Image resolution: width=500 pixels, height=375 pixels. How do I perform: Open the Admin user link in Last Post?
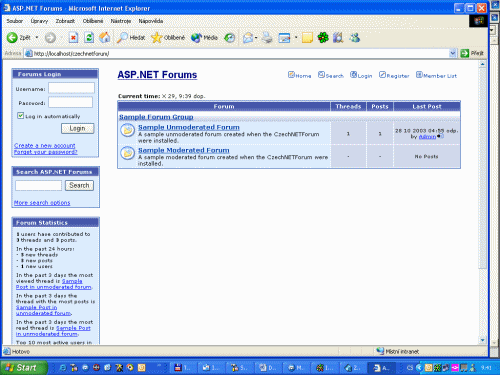tap(427, 137)
